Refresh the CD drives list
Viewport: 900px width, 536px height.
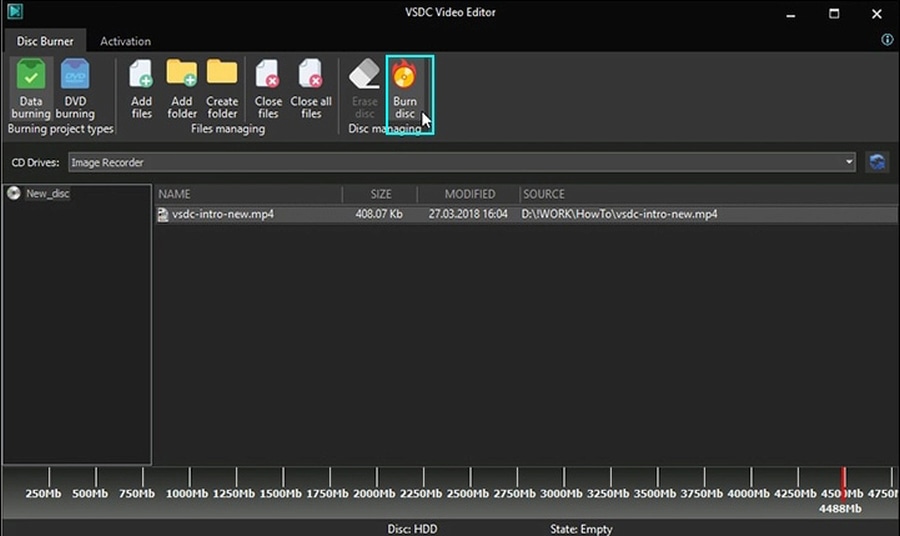pyautogui.click(x=877, y=162)
